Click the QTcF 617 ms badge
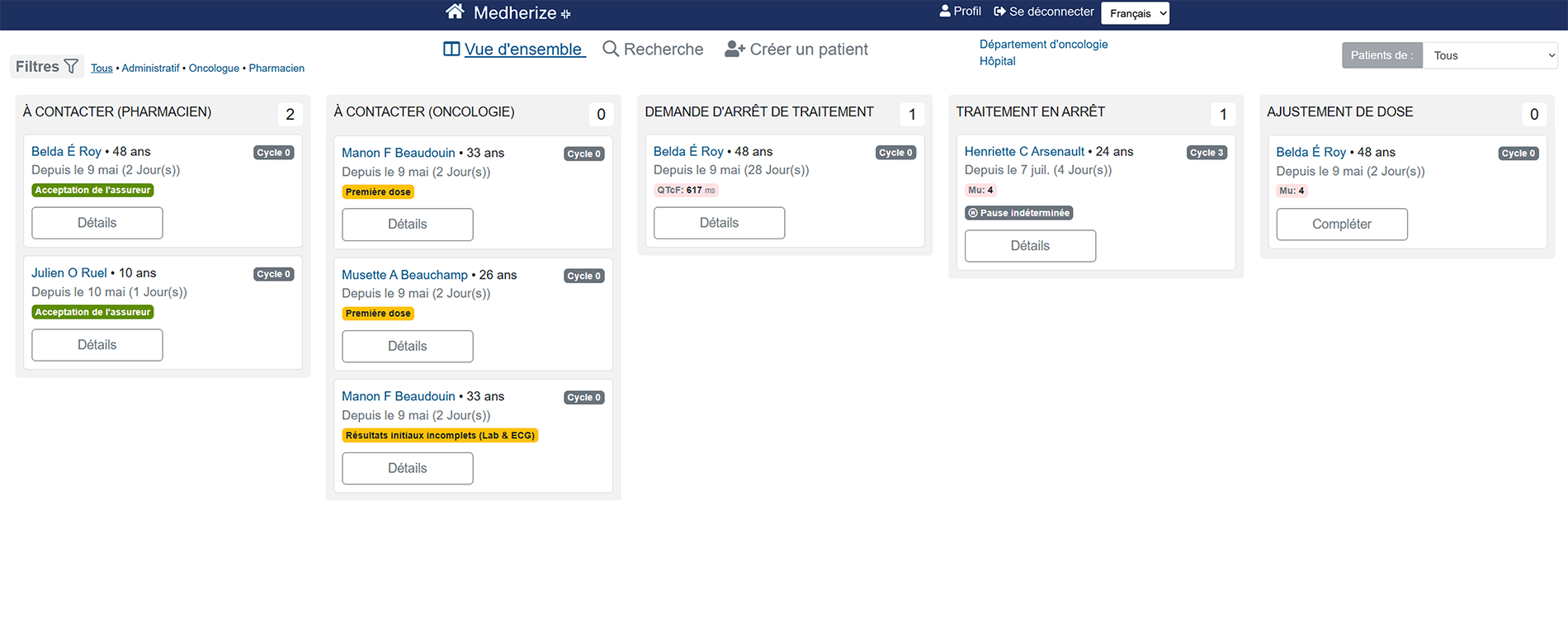1568x638 pixels. [x=686, y=191]
